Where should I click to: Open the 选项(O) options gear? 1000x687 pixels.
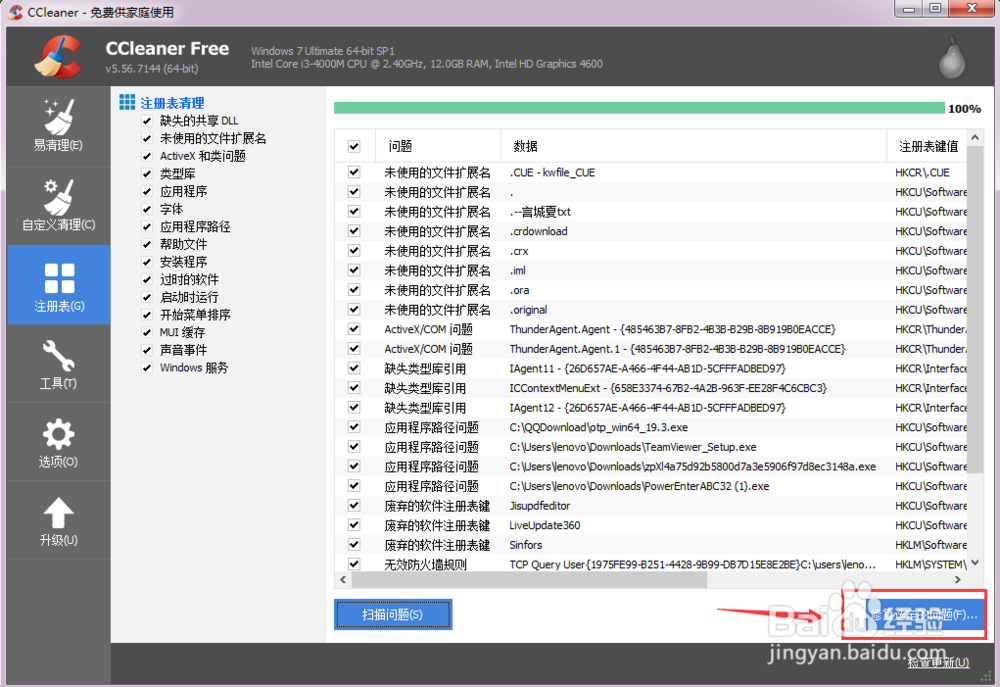[58, 442]
